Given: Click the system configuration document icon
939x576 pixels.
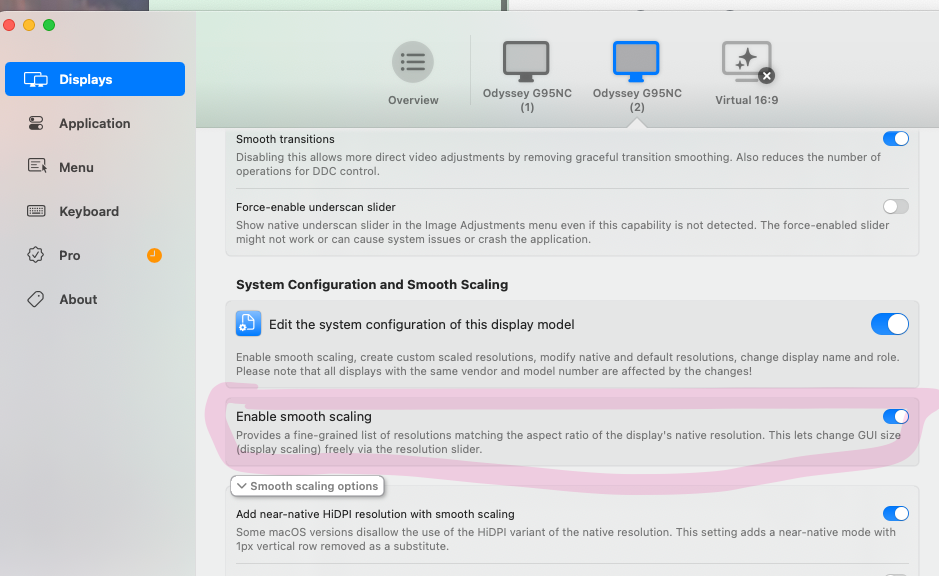Looking at the screenshot, I should coord(248,324).
